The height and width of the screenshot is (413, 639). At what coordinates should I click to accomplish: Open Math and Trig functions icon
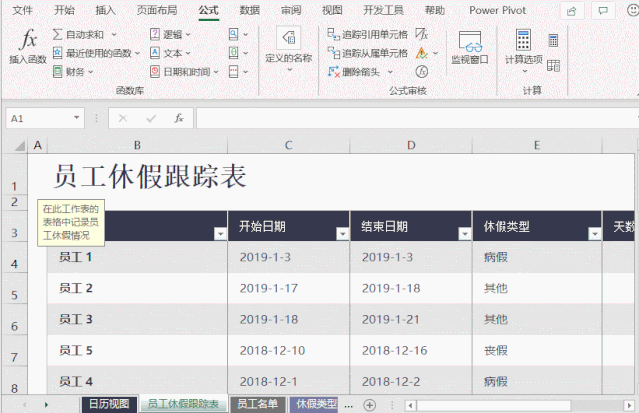tap(233, 53)
